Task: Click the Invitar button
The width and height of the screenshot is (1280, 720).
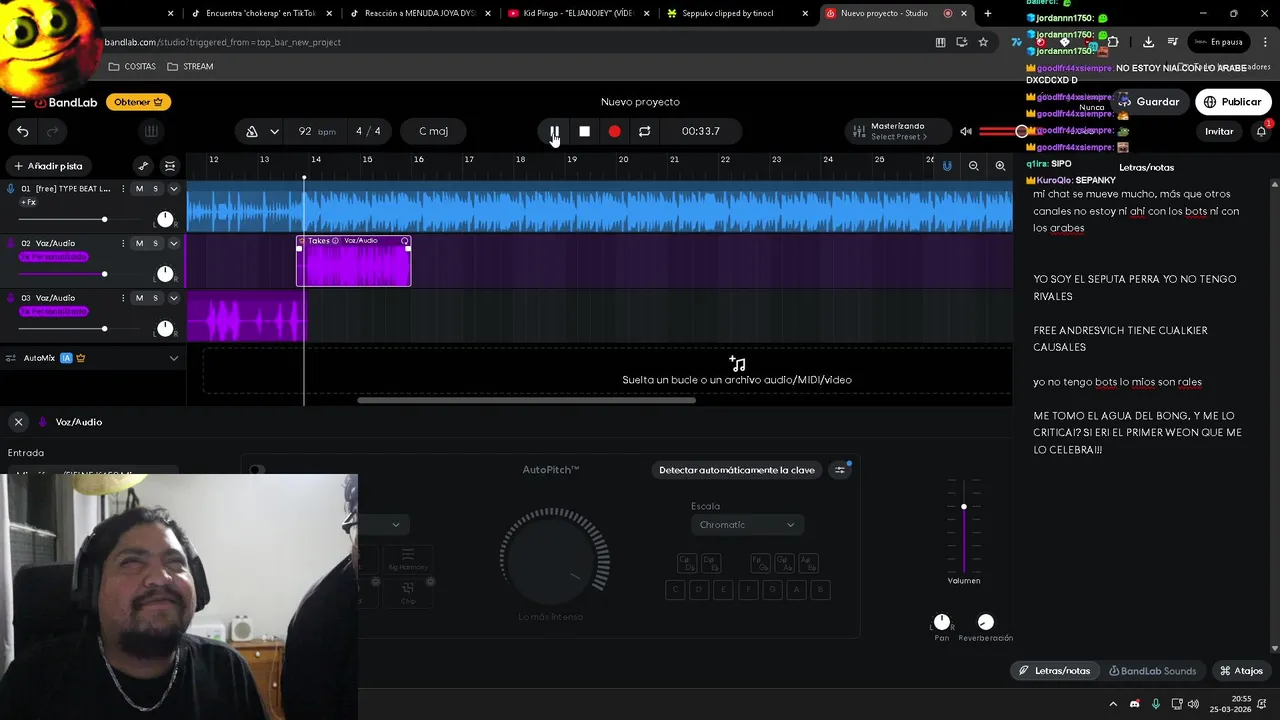Action: (x=1219, y=131)
